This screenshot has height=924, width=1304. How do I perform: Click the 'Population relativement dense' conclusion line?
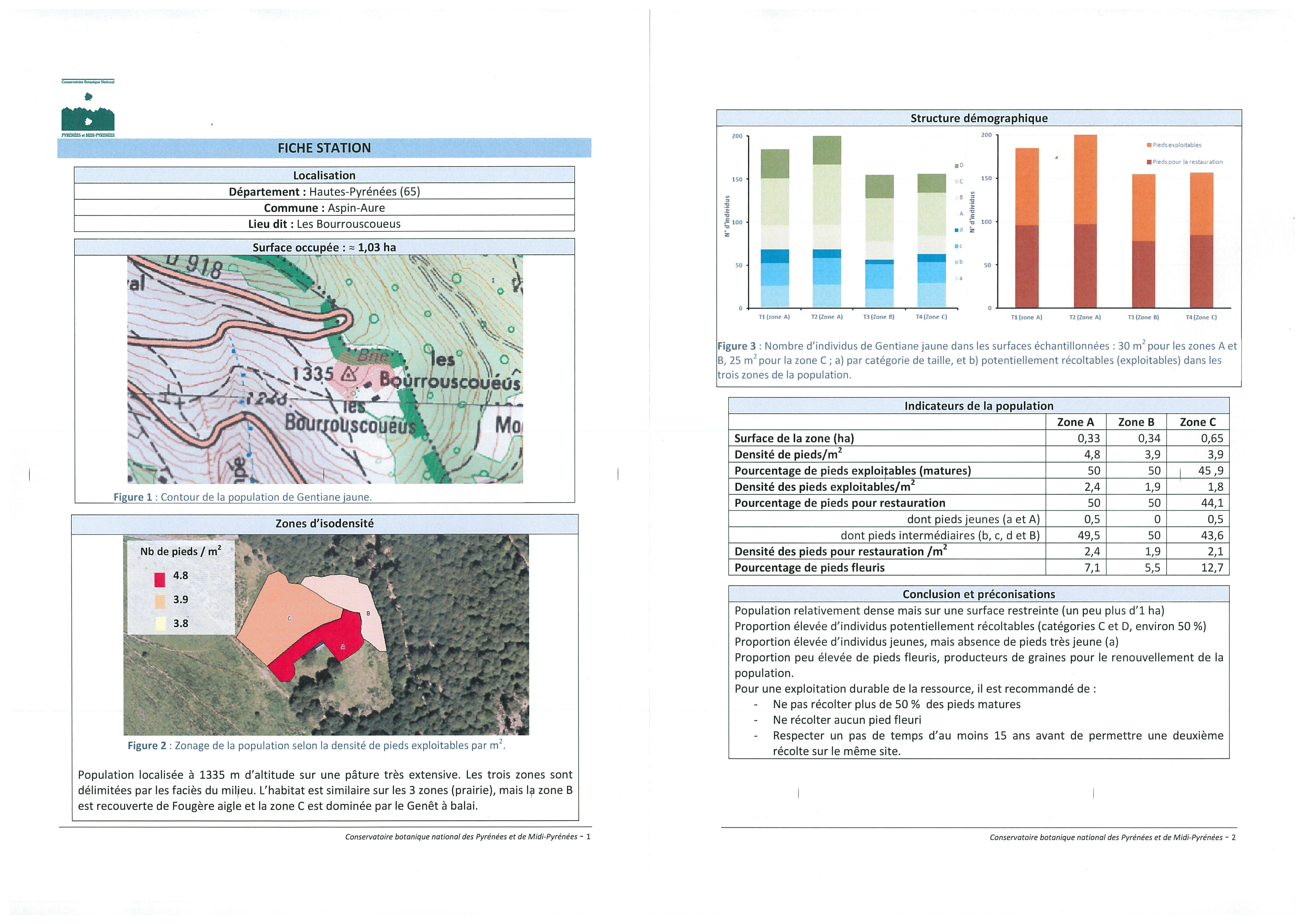click(x=949, y=611)
